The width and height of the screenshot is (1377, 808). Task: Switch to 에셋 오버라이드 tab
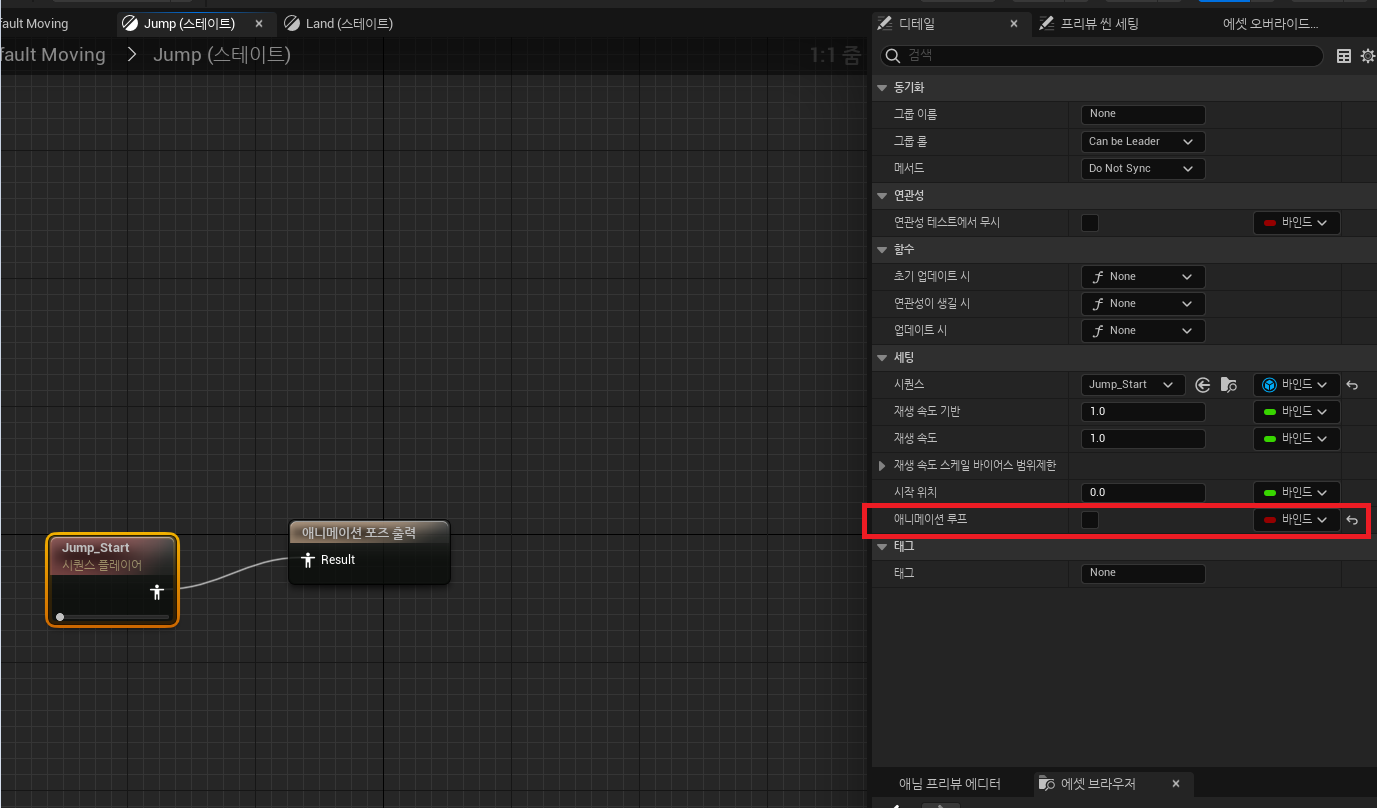pos(1270,23)
